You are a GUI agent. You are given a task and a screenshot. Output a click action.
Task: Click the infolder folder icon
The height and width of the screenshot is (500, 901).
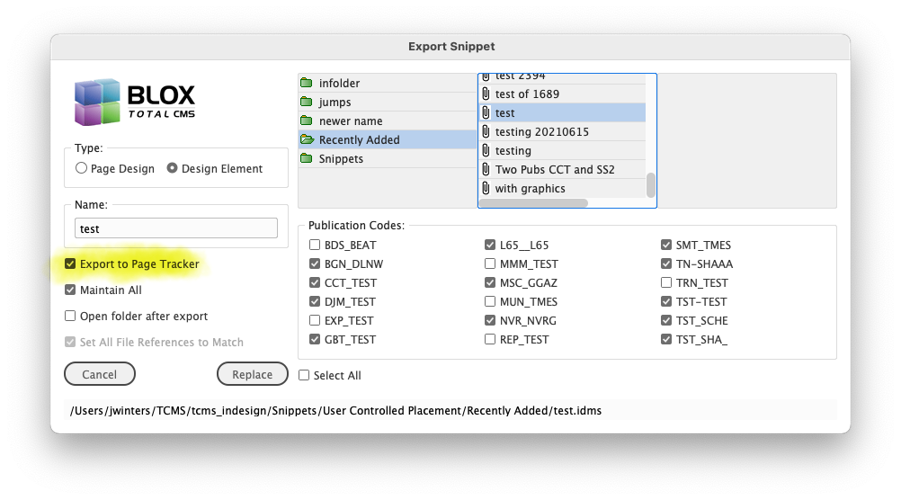pyautogui.click(x=306, y=83)
